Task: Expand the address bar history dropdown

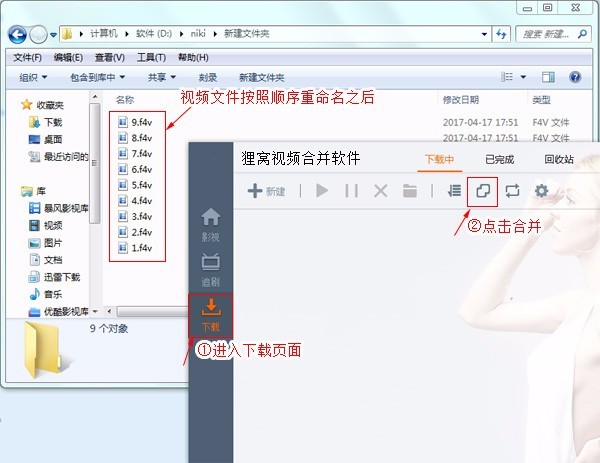Action: (484, 34)
